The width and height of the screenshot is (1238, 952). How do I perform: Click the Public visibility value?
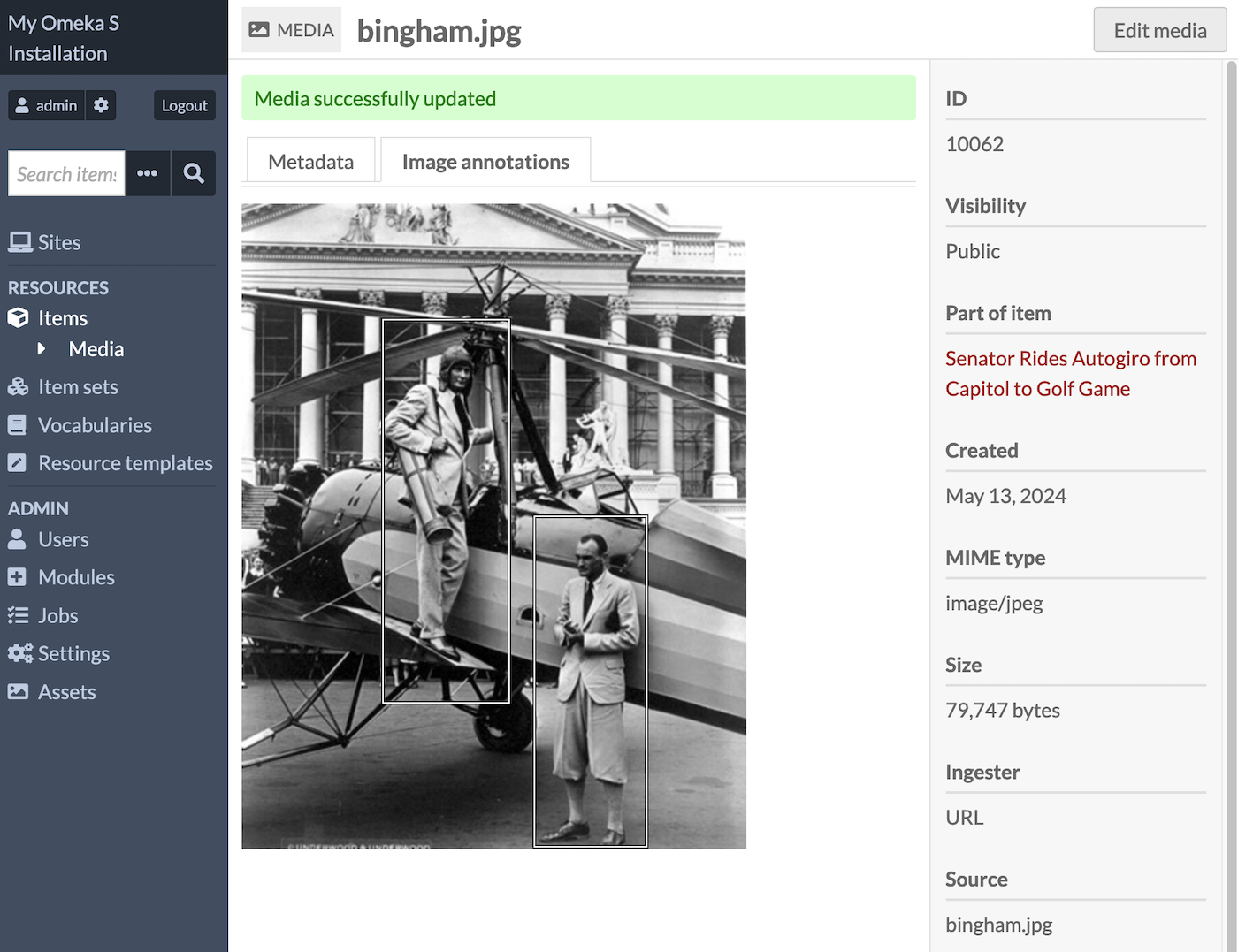coord(973,251)
